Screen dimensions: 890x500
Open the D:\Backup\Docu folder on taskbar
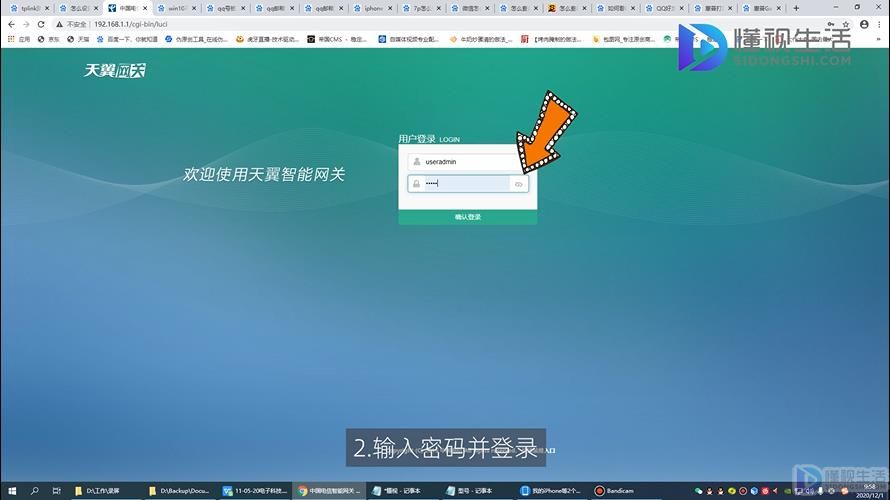(x=179, y=491)
